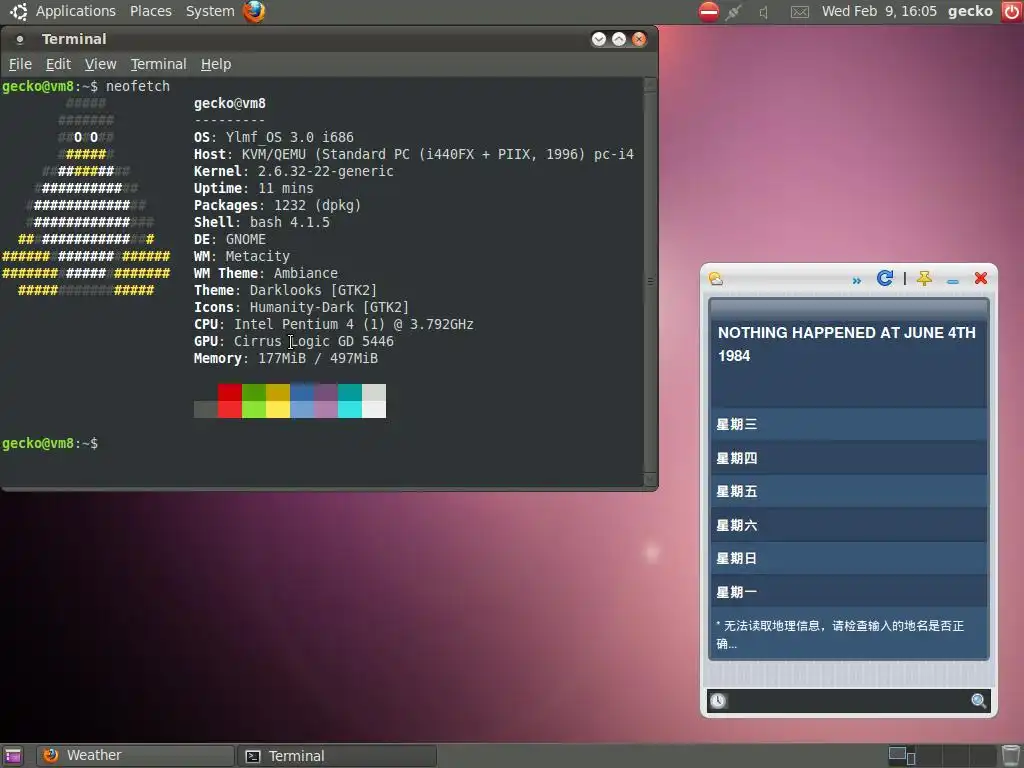
Task: Click the red power session button
Action: click(x=1013, y=12)
